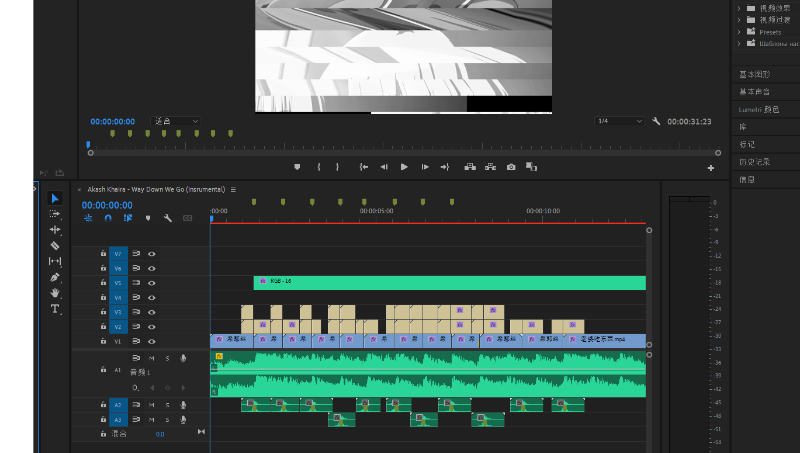Viewport: 800px width, 453px height.
Task: Click program monitor timecode 00:00:00:00
Action: point(113,121)
